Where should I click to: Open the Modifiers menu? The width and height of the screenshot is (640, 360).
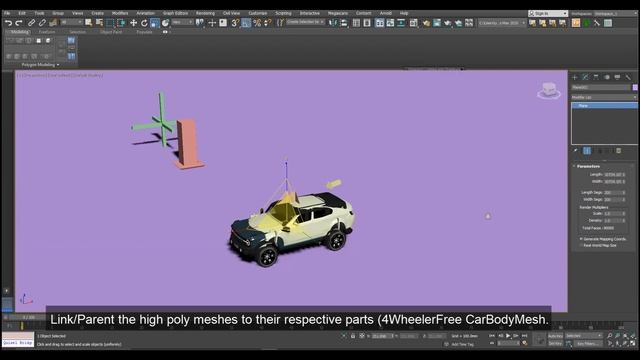(x=120, y=13)
